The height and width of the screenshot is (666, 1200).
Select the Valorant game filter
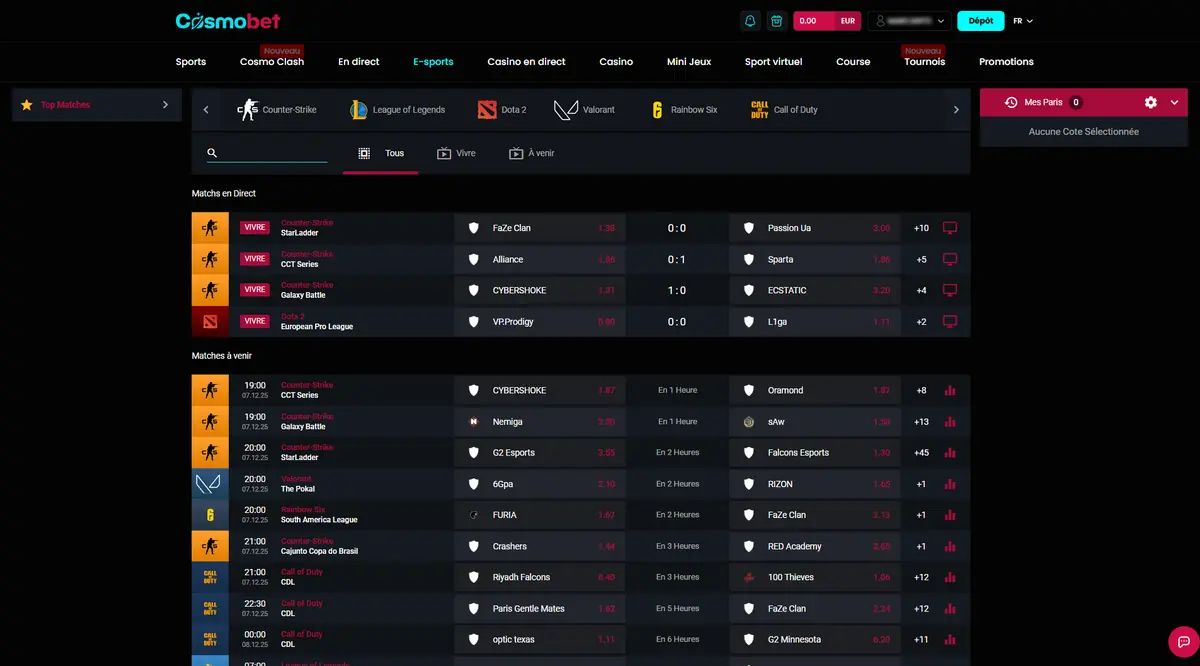[585, 109]
